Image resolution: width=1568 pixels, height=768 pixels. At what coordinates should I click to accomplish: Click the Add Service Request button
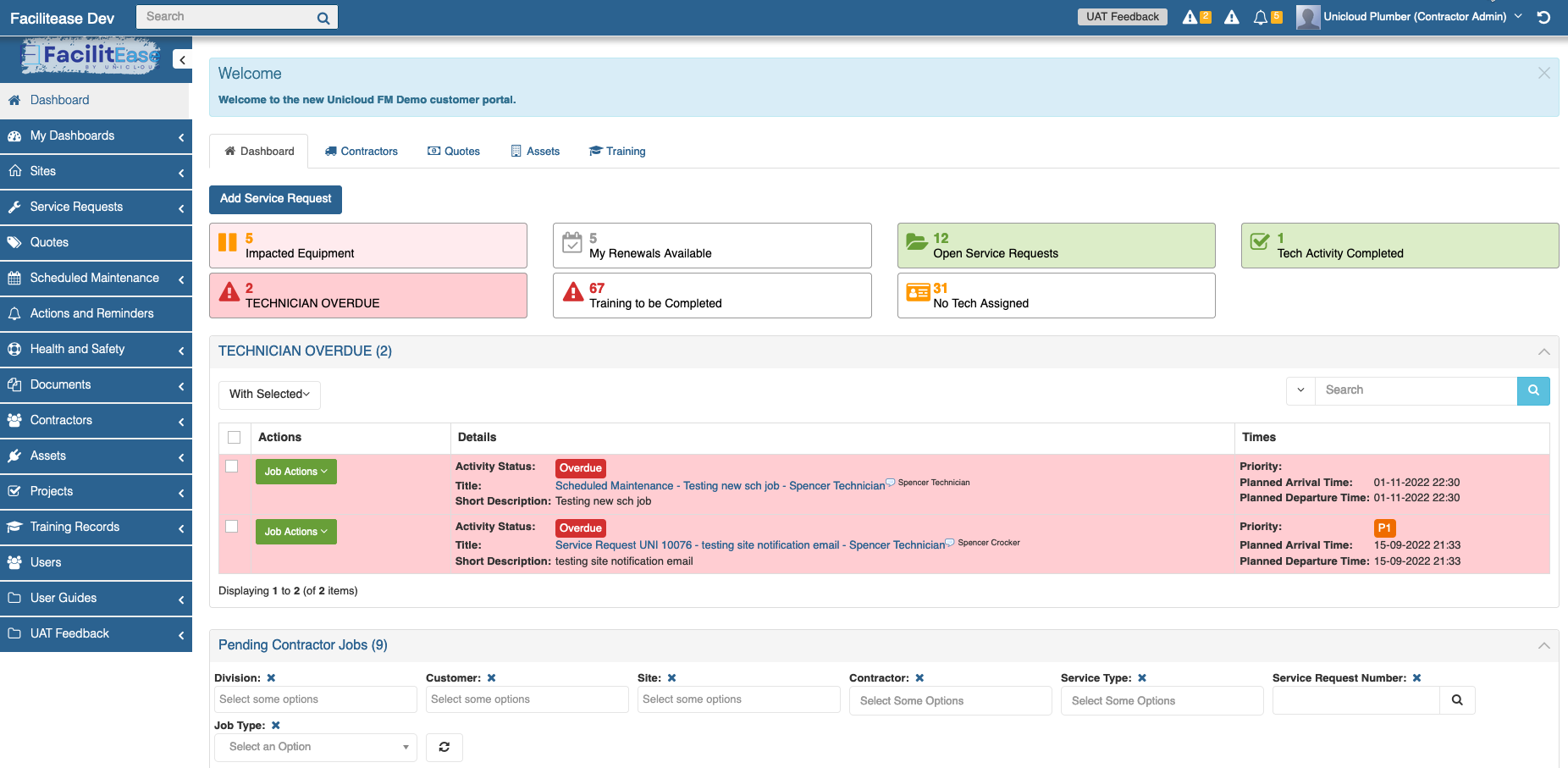[275, 199]
